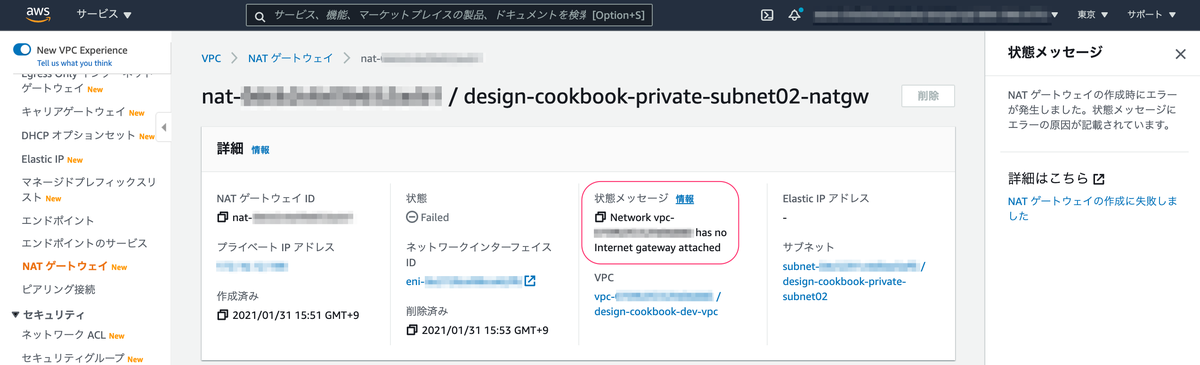
Task: Focus the service search field
Action: coord(449,15)
